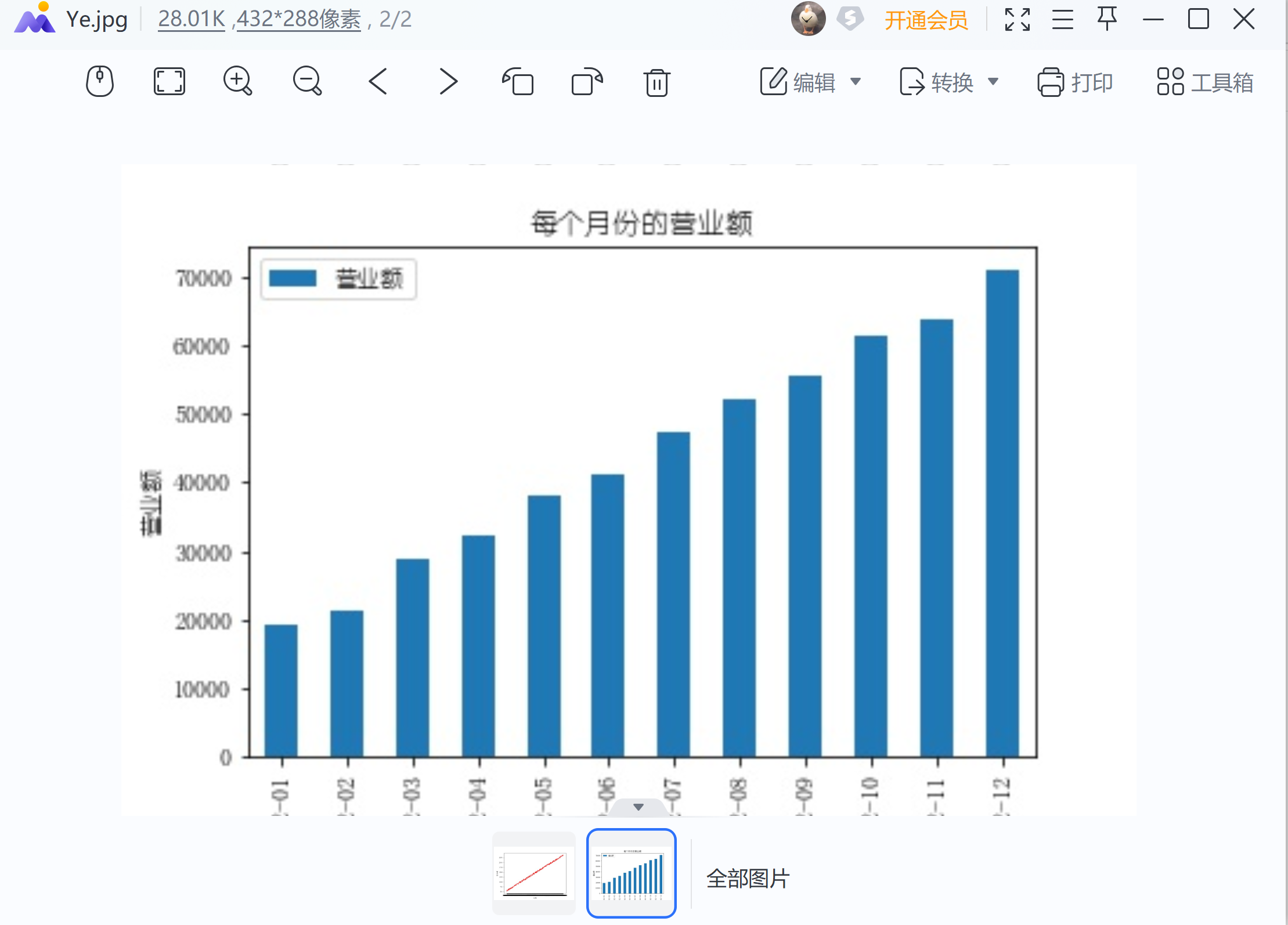Rotate image clockwise

587,81
